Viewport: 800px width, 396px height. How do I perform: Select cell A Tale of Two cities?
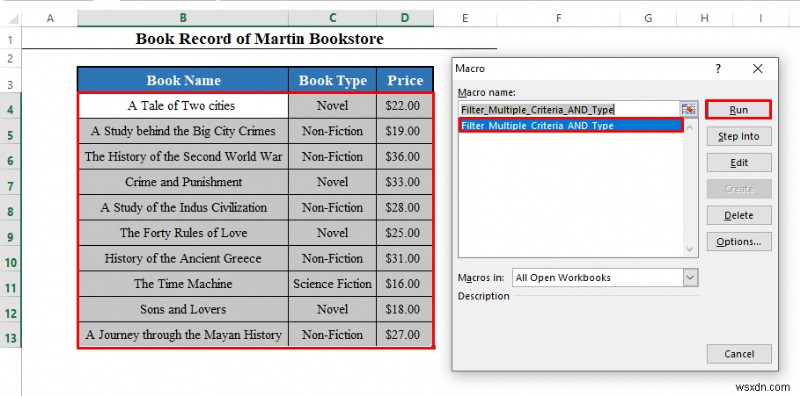(x=183, y=106)
